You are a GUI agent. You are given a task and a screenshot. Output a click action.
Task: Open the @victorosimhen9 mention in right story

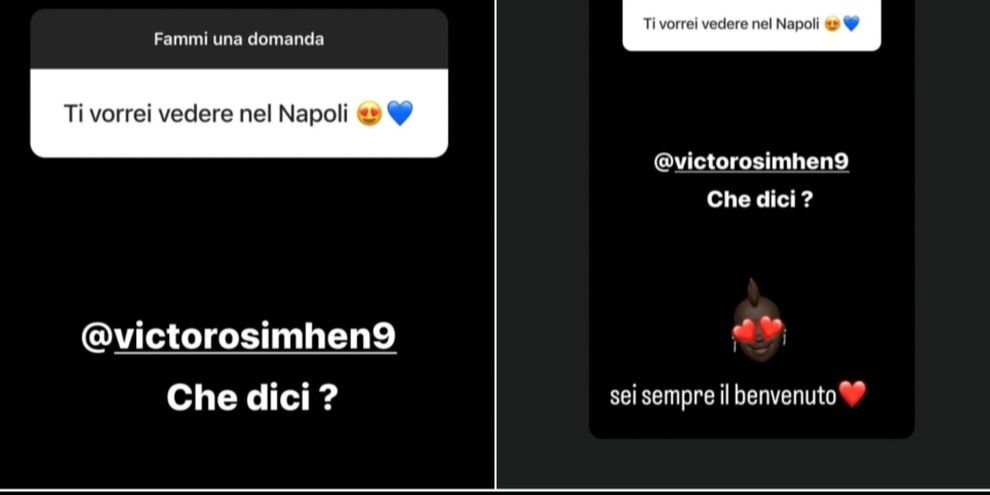[751, 162]
